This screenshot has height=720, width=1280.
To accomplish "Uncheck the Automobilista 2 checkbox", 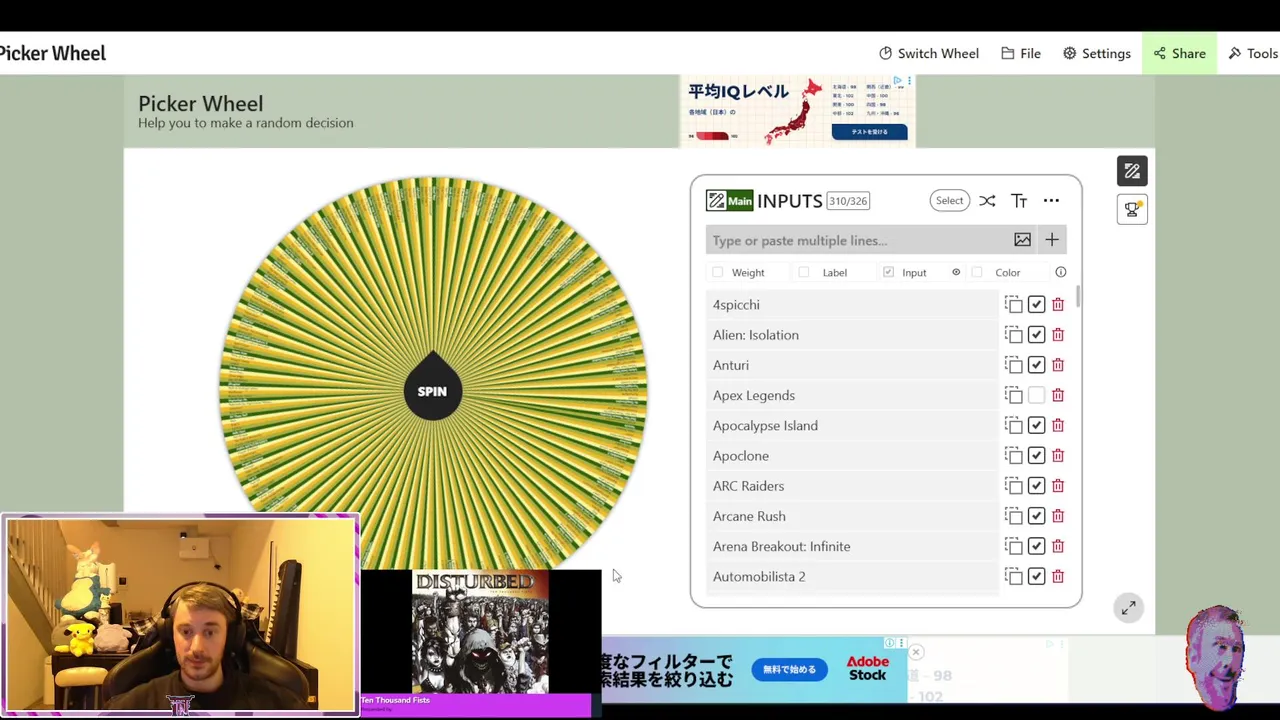I will [x=1036, y=576].
